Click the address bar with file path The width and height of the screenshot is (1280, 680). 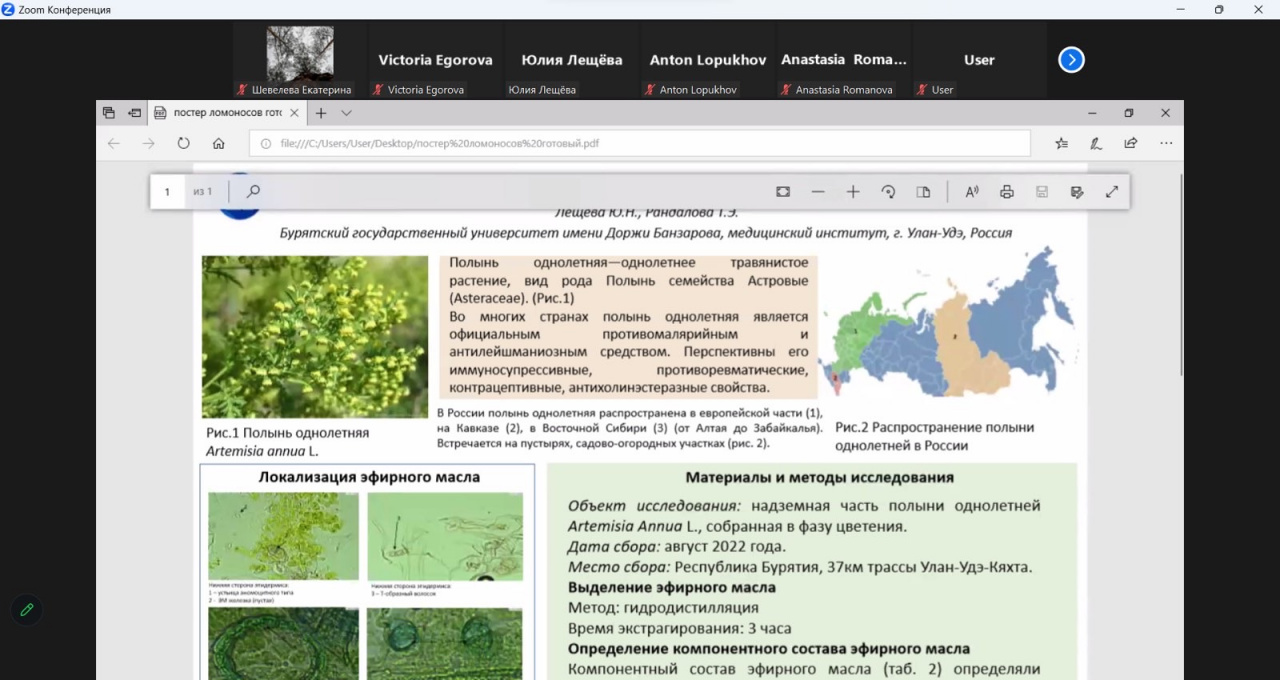(640, 143)
